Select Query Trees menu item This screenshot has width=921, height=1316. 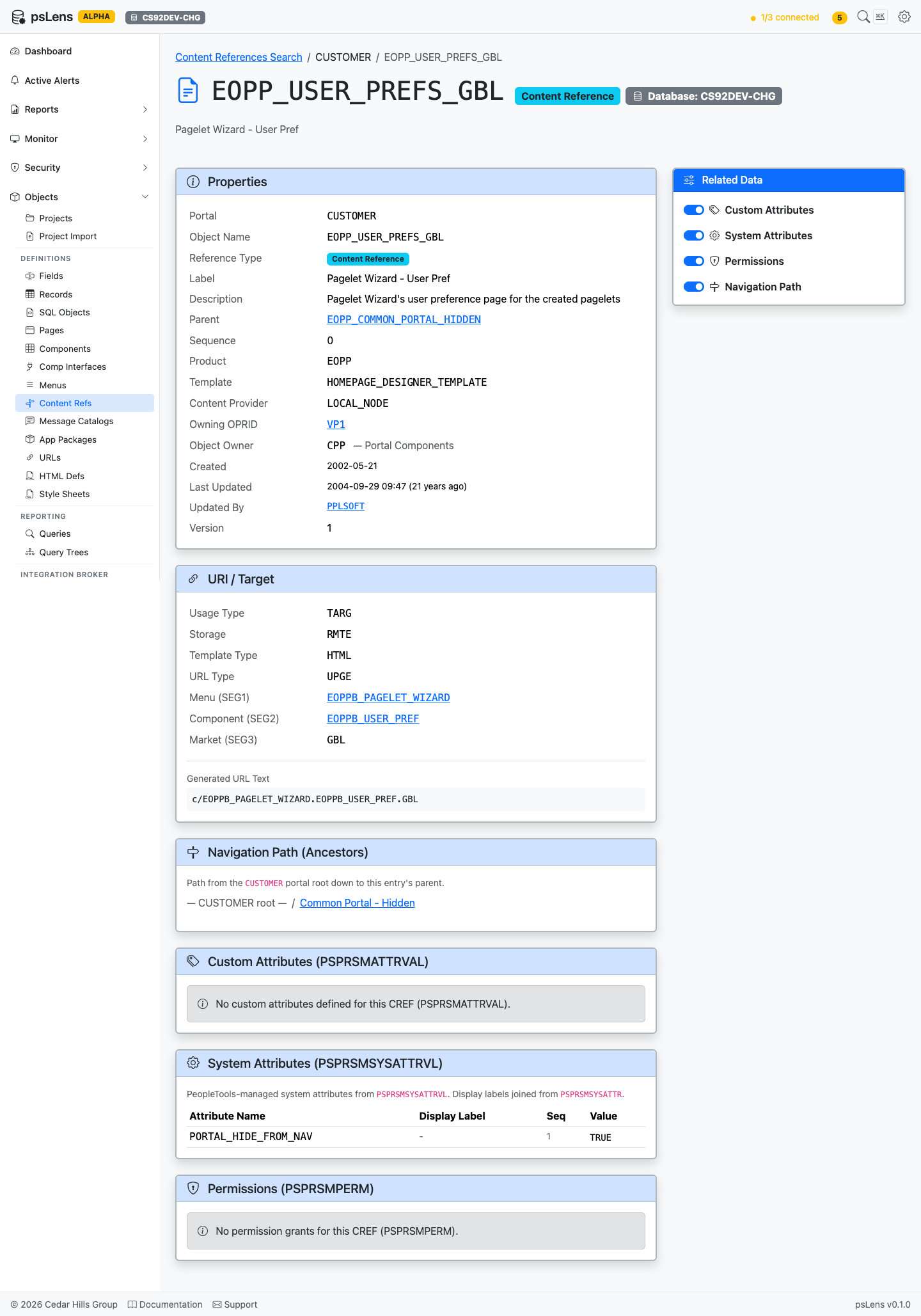click(84, 552)
